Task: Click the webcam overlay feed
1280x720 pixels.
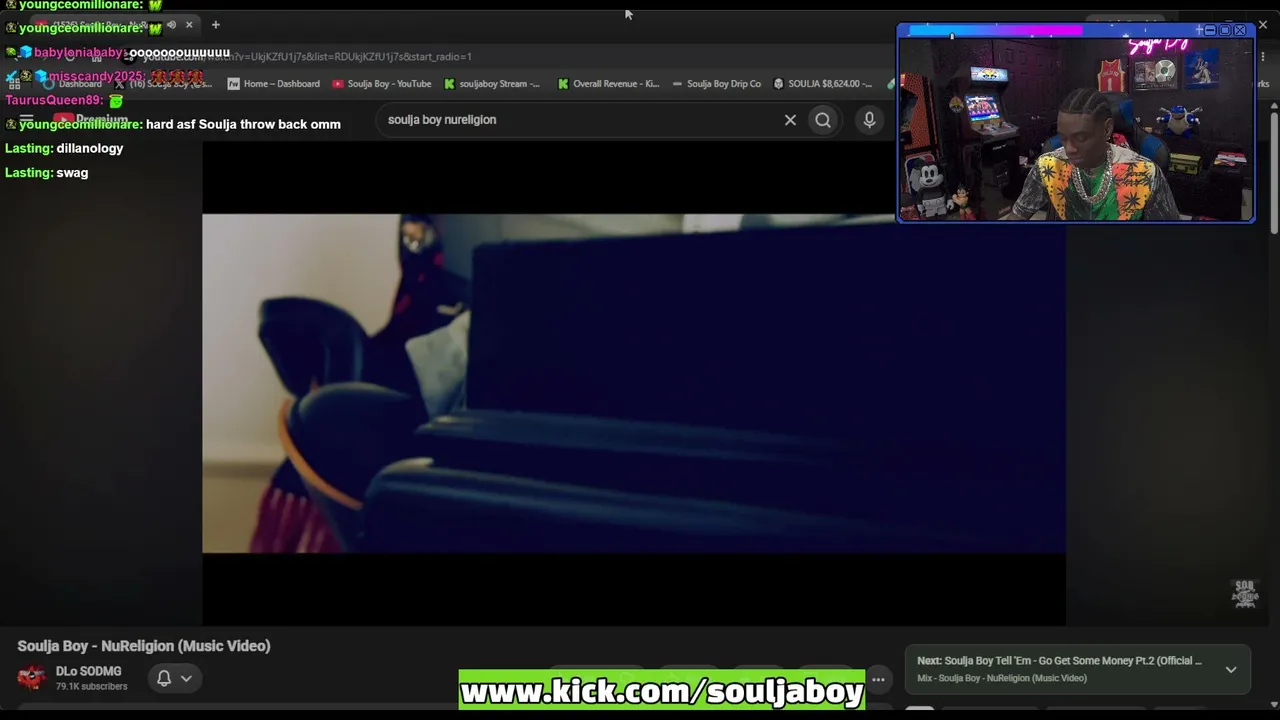Action: coord(1076,128)
